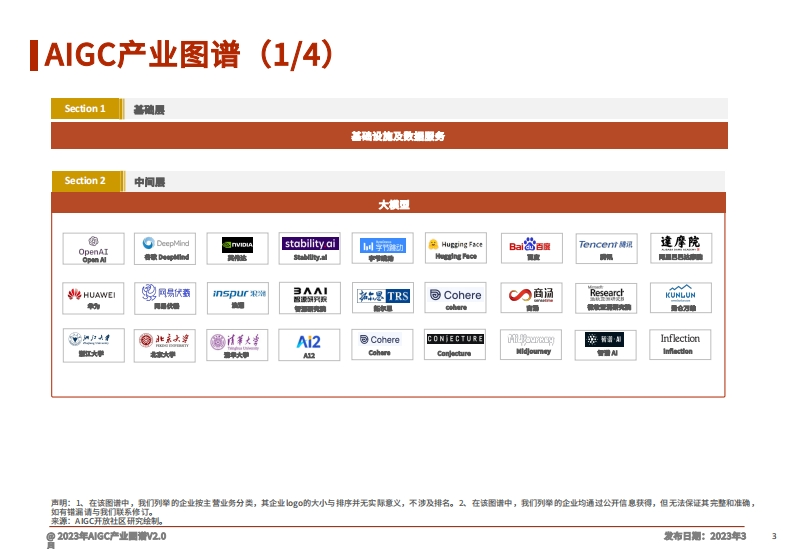The image size is (793, 549).
Task: Click the 智谱 AI logo card
Action: pos(605,345)
